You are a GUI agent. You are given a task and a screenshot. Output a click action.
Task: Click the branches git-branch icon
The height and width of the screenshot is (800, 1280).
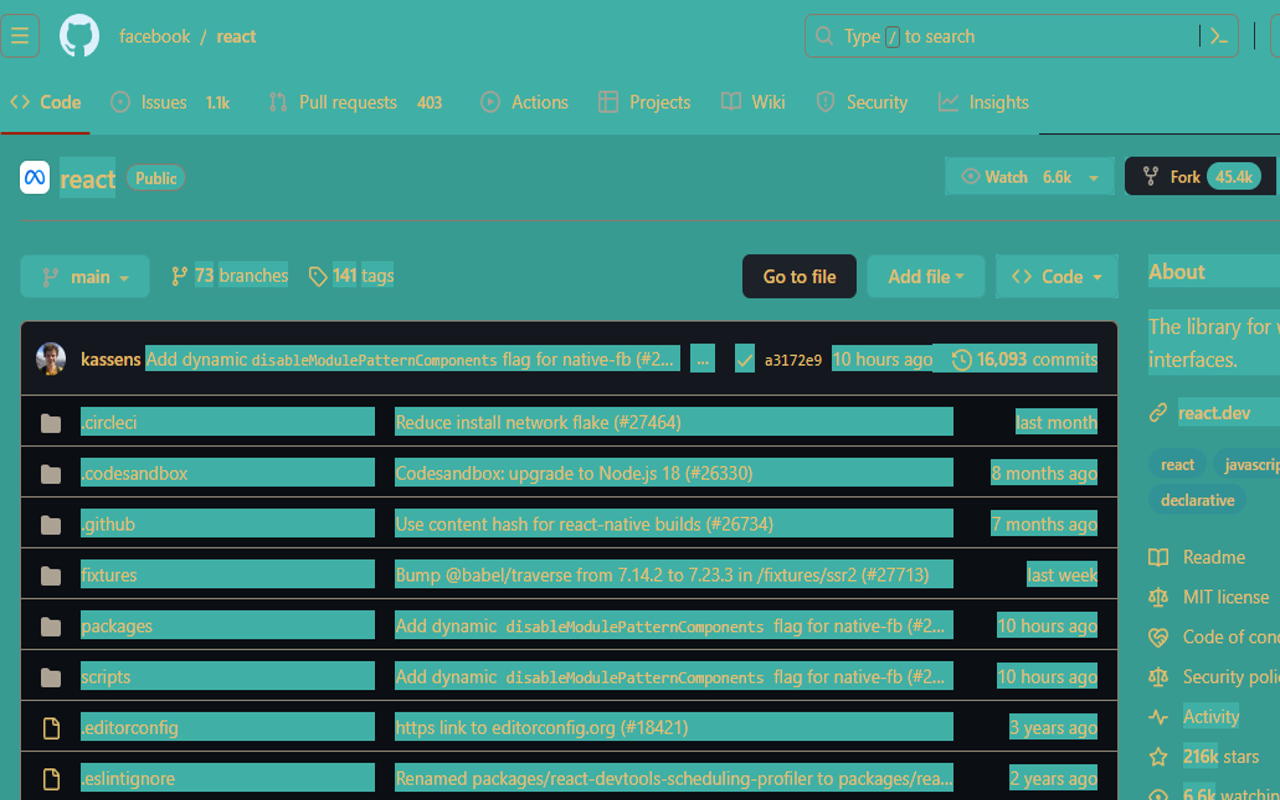point(179,276)
